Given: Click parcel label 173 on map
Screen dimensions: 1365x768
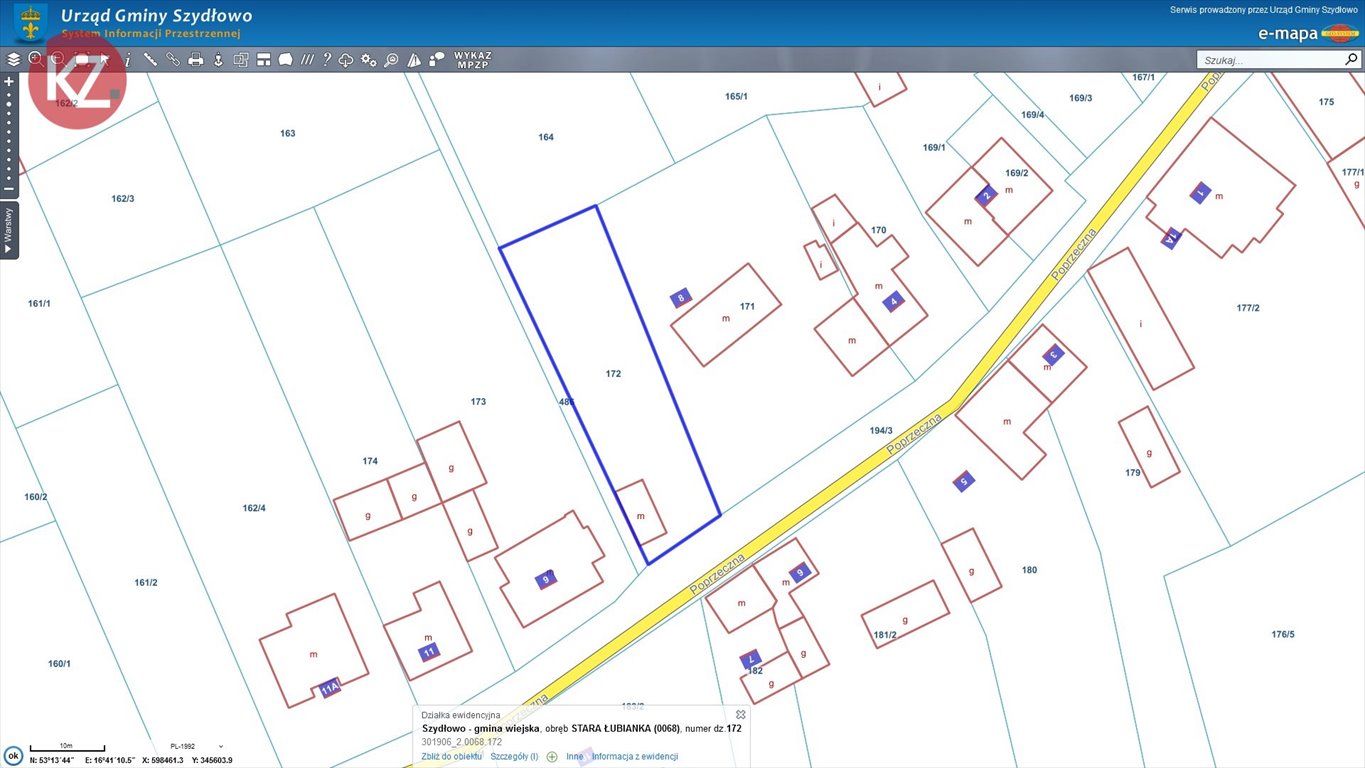Looking at the screenshot, I should pos(478,402).
